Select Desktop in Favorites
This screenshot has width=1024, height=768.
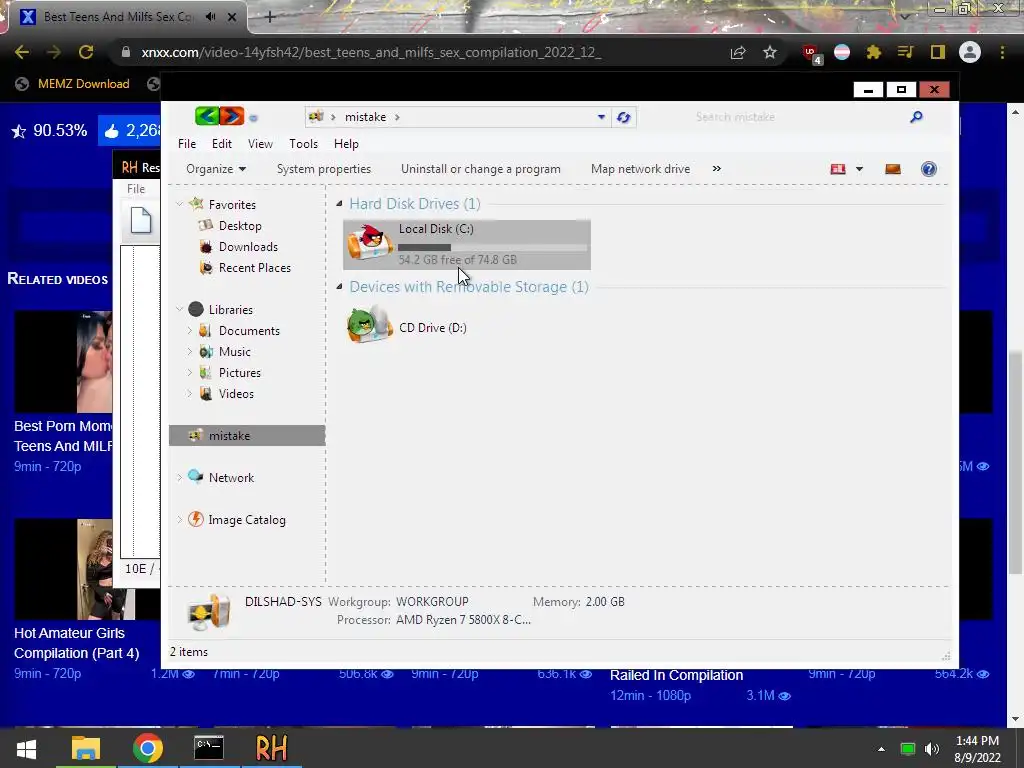[240, 225]
